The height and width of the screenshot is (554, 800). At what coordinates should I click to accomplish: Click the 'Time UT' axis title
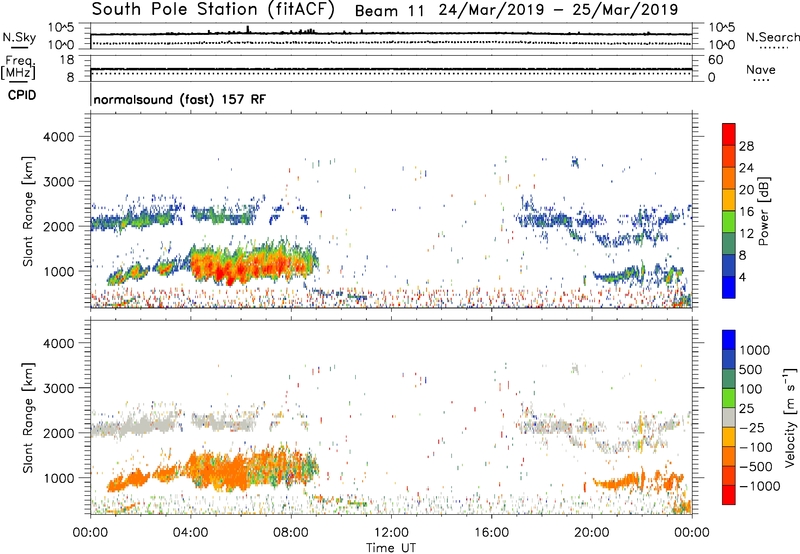[x=391, y=547]
